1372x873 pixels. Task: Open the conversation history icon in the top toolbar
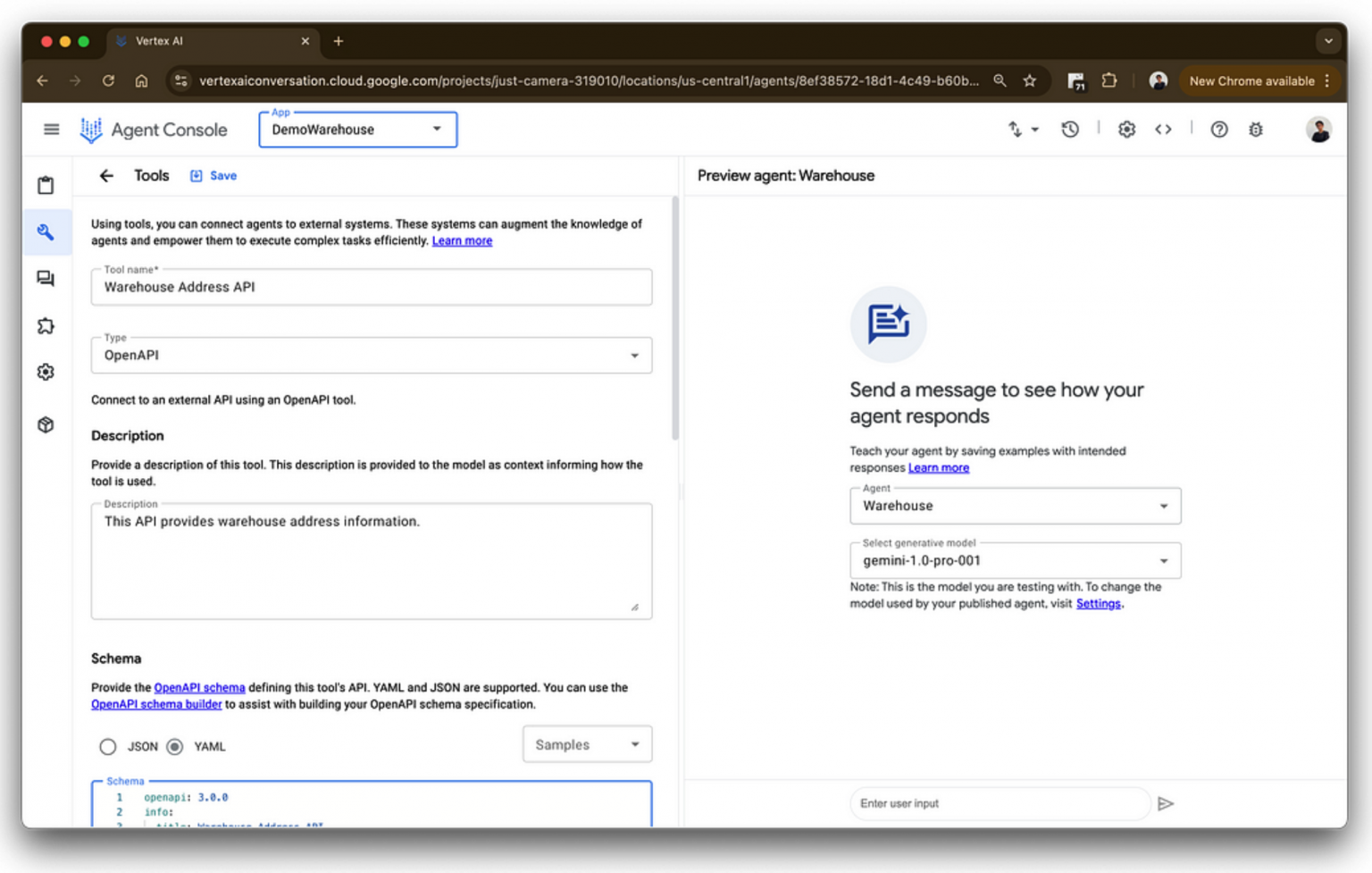tap(1070, 130)
